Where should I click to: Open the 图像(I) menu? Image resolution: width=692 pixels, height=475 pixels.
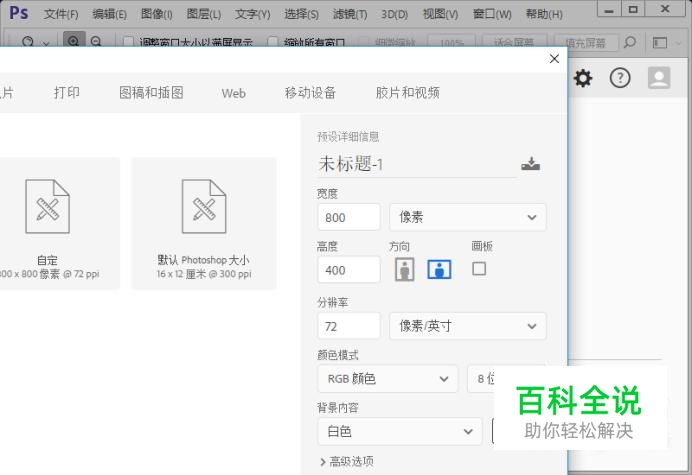[156, 14]
